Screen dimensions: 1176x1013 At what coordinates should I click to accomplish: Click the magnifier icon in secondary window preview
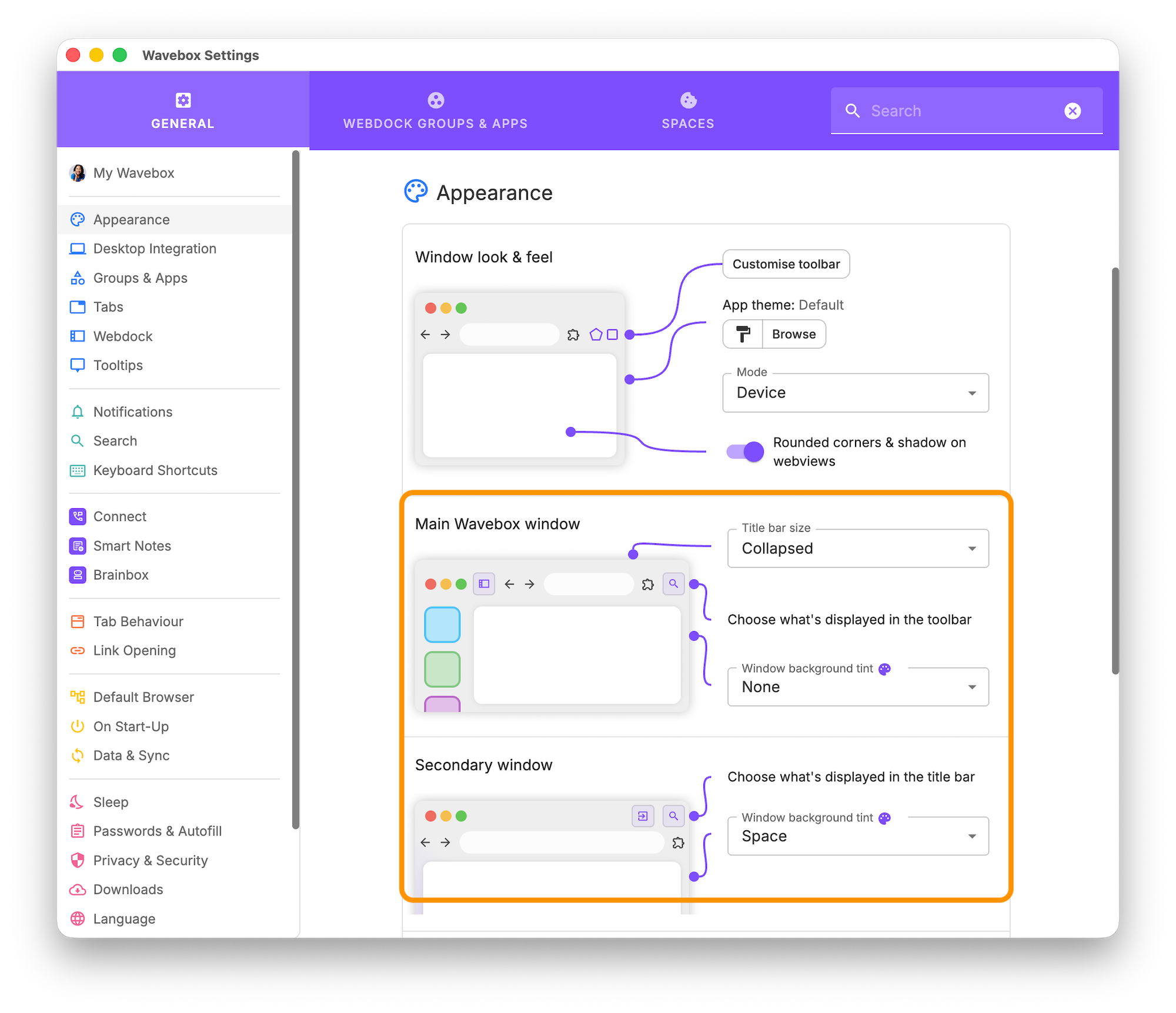[673, 816]
